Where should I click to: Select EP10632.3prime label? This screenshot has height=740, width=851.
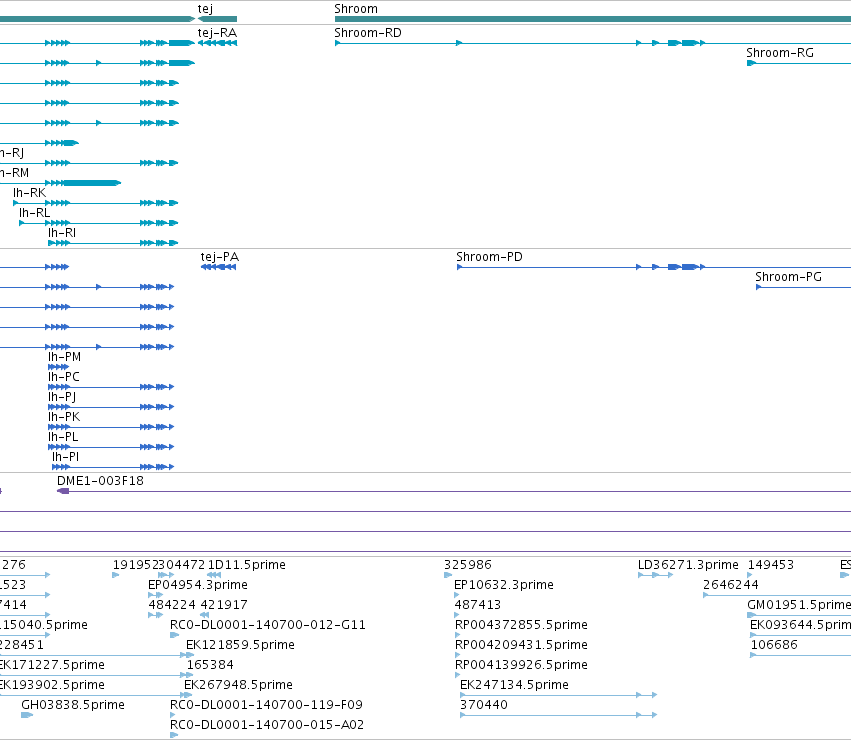(504, 585)
